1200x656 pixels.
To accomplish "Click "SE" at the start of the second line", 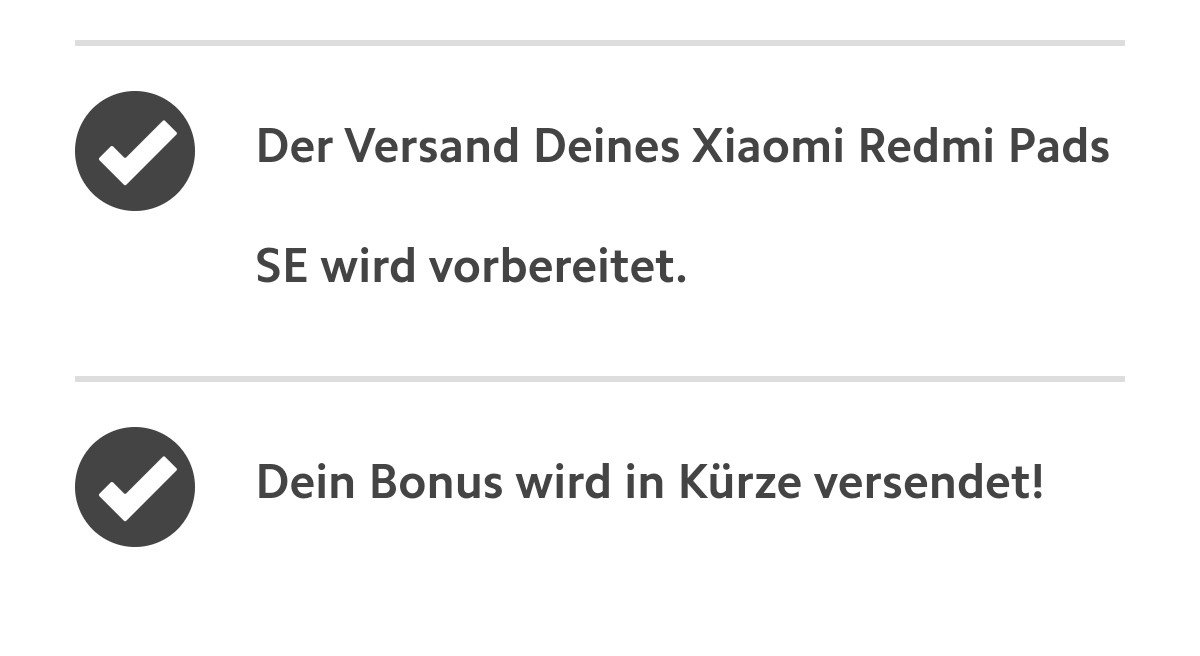I will click(281, 267).
